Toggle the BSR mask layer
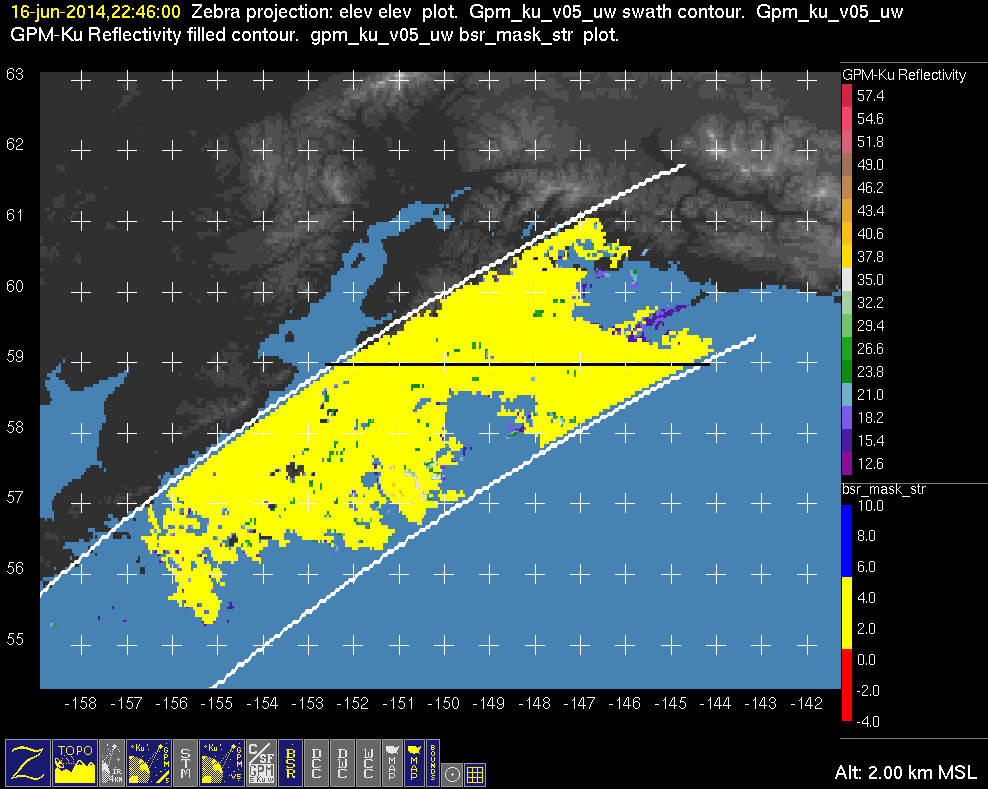 [291, 762]
